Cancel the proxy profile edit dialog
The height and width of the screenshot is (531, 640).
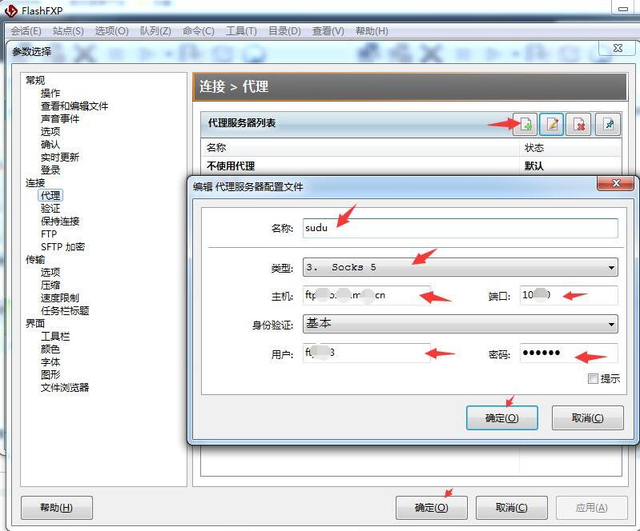point(587,418)
